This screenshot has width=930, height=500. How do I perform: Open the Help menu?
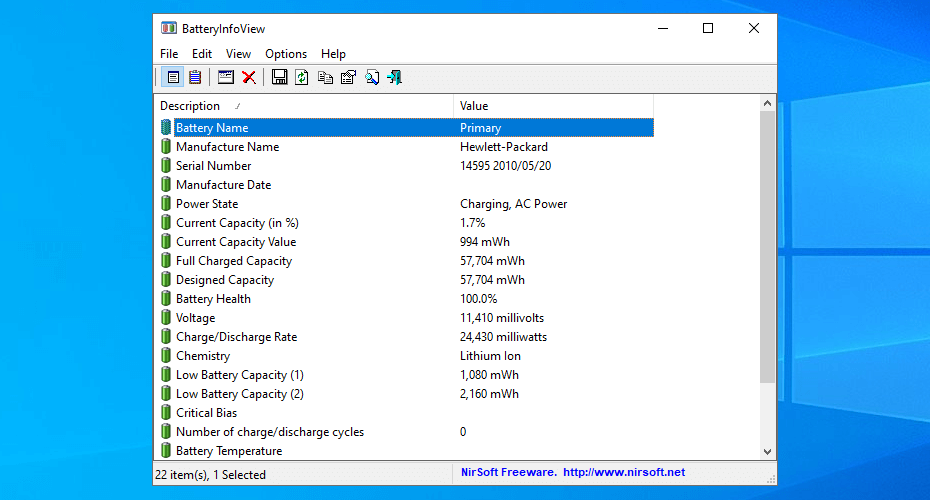pyautogui.click(x=333, y=53)
